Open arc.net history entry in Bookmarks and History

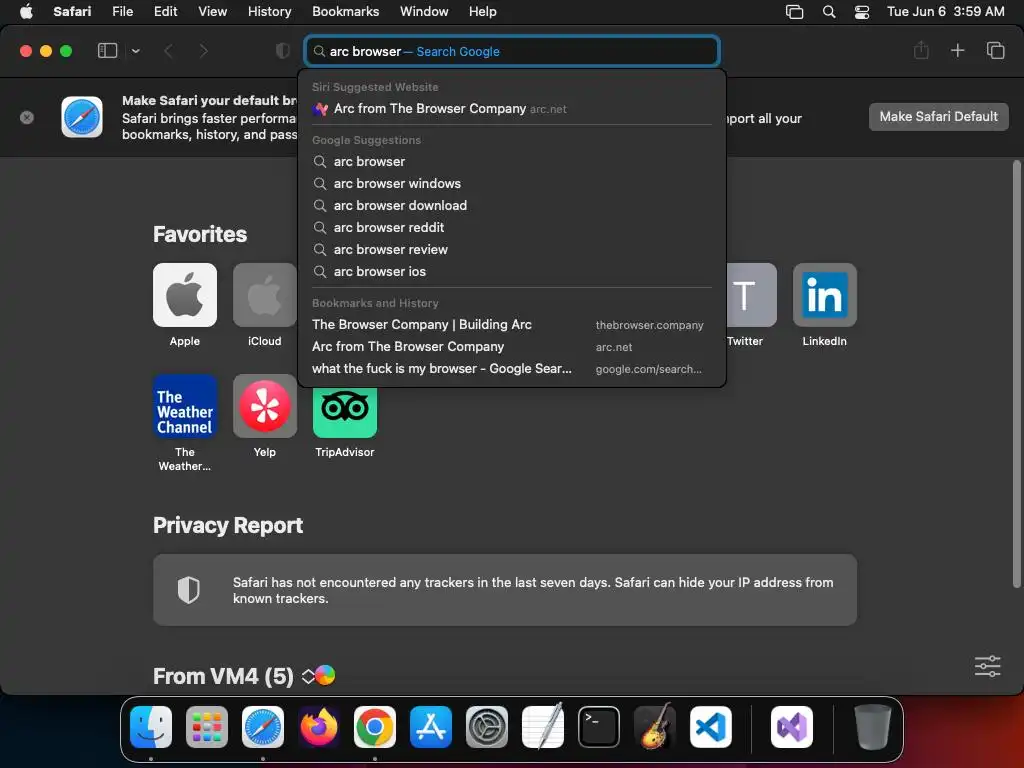[x=512, y=347]
